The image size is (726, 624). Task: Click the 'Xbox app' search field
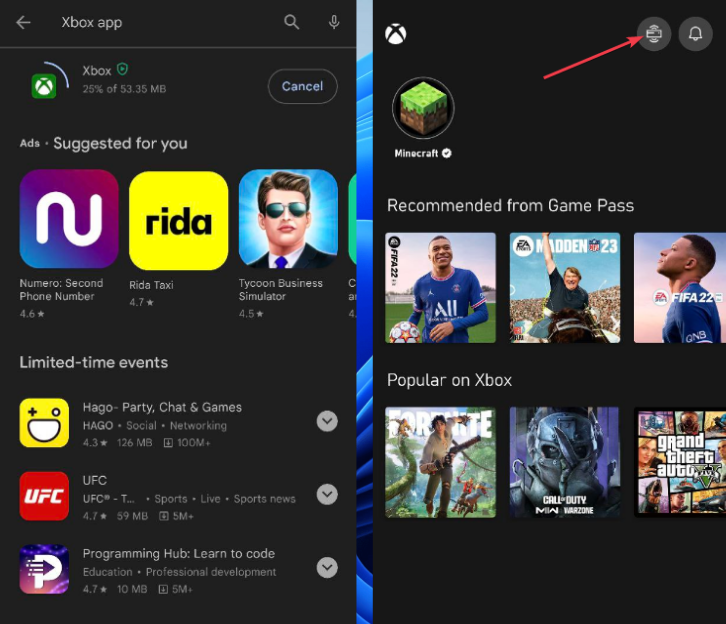92,22
